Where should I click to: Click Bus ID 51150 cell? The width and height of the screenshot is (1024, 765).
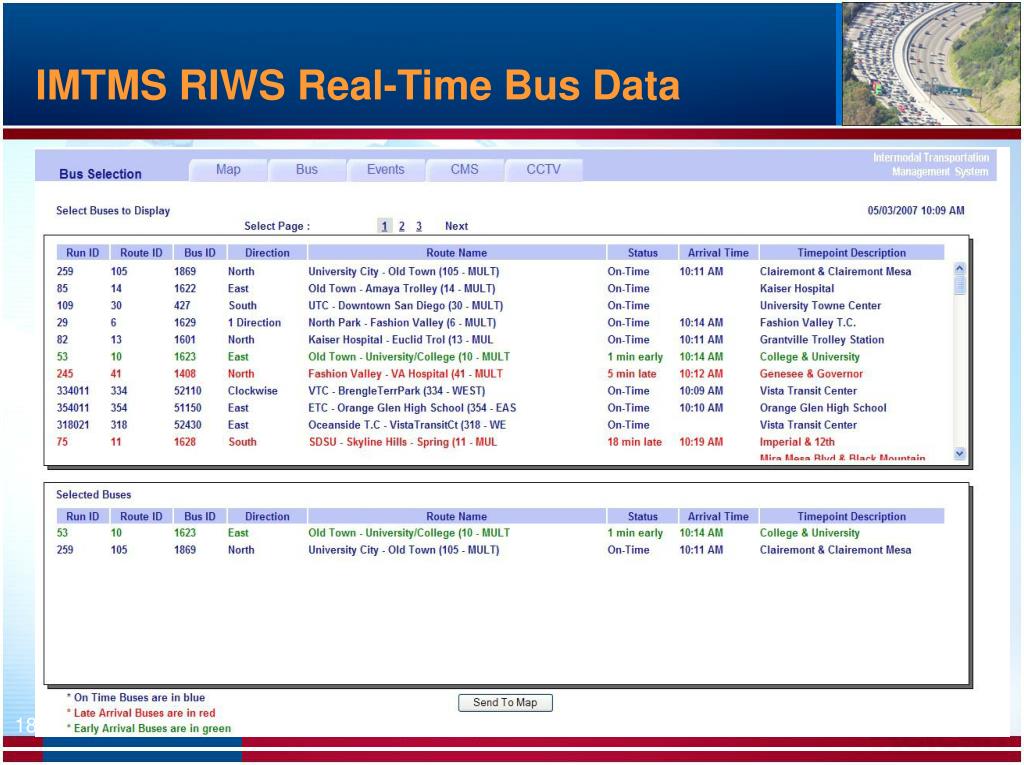tap(188, 408)
